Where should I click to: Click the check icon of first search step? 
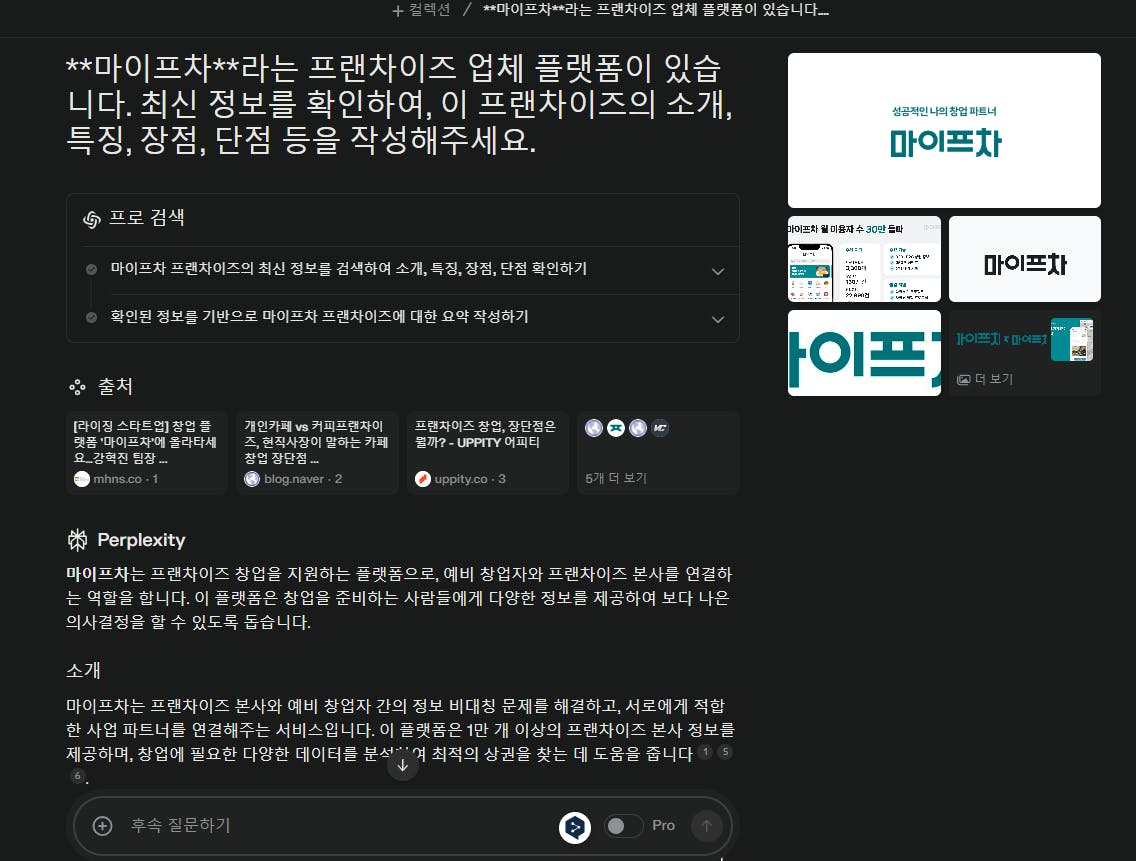(x=91, y=270)
